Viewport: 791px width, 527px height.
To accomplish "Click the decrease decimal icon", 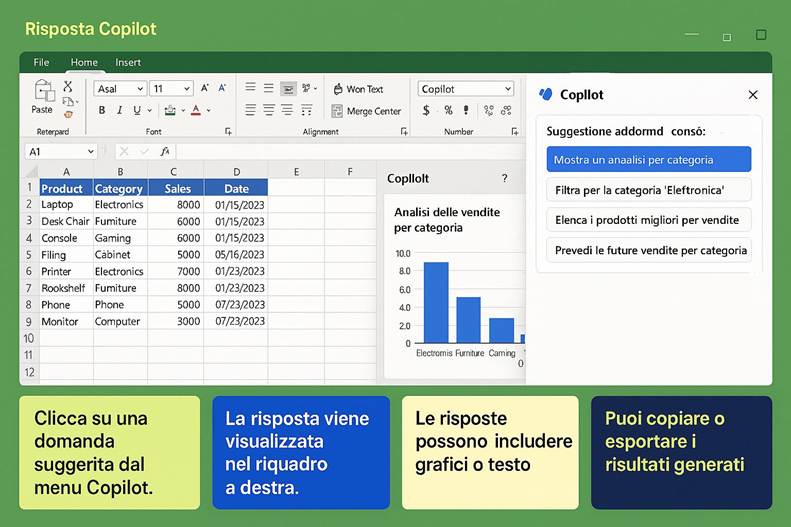I will coord(506,110).
